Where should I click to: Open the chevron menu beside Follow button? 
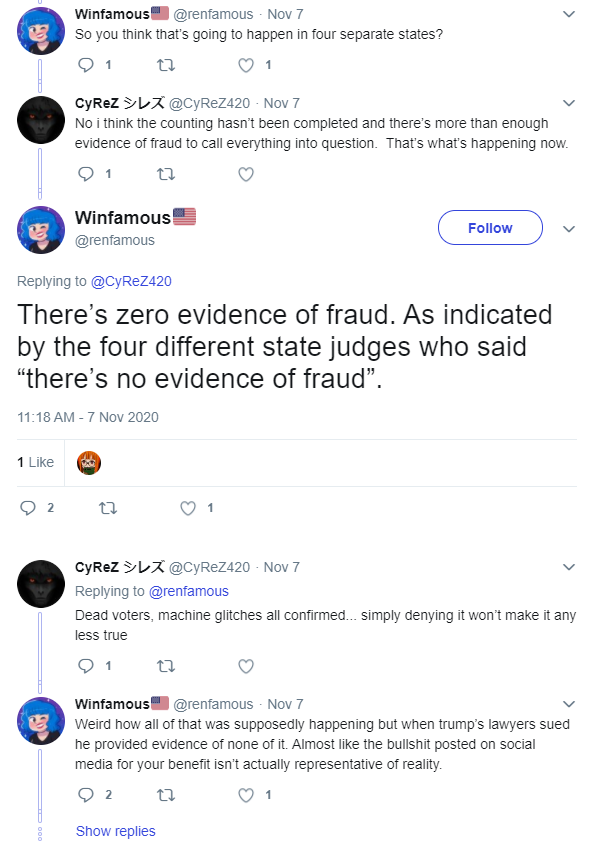569,229
